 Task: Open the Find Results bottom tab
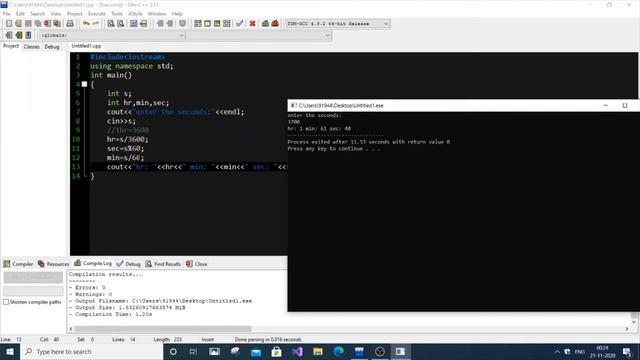[163, 264]
